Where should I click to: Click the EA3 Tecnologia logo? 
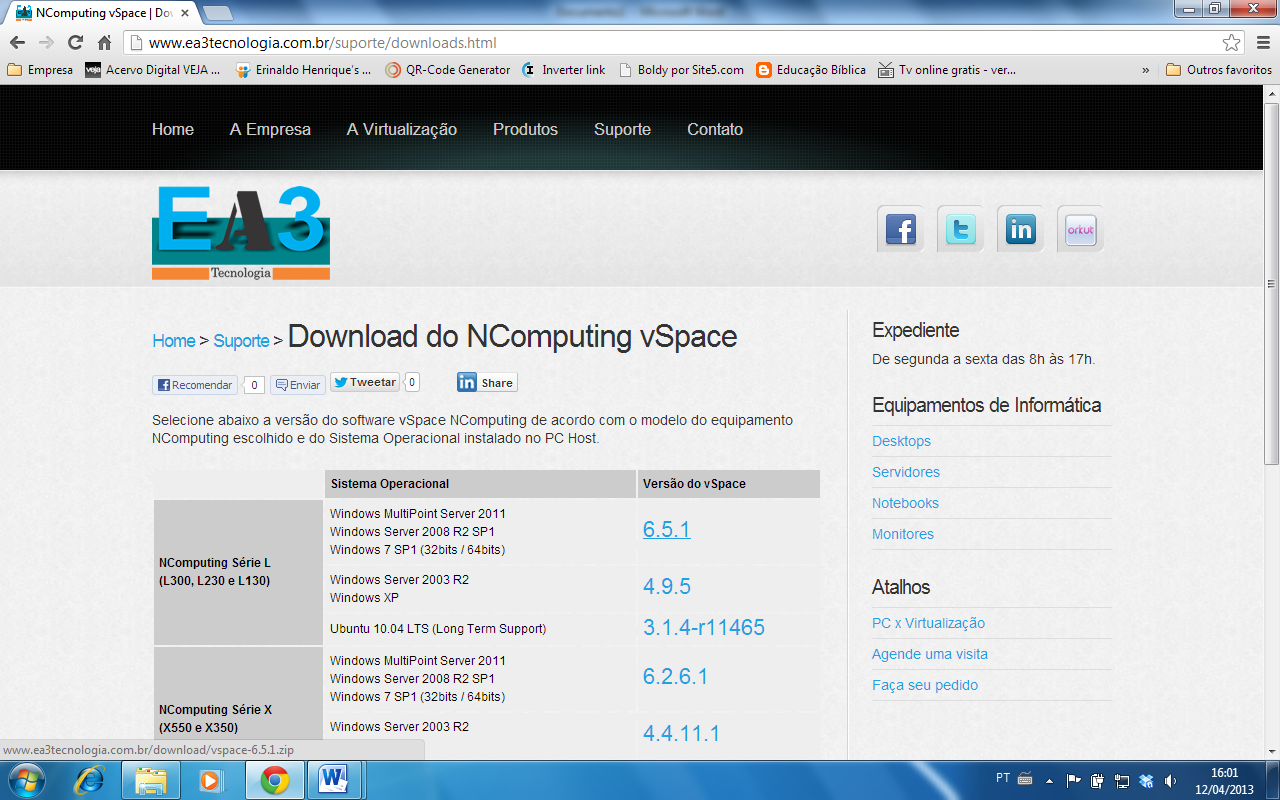coord(240,233)
